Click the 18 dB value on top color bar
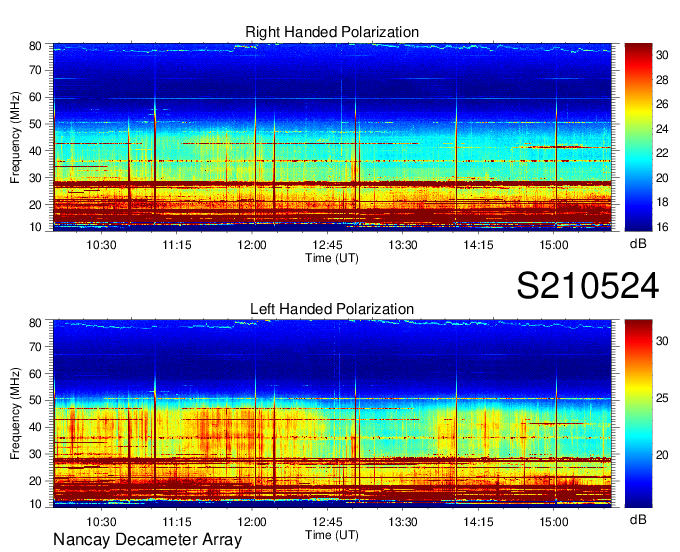Screen dimensions: 680x552 click(x=662, y=203)
